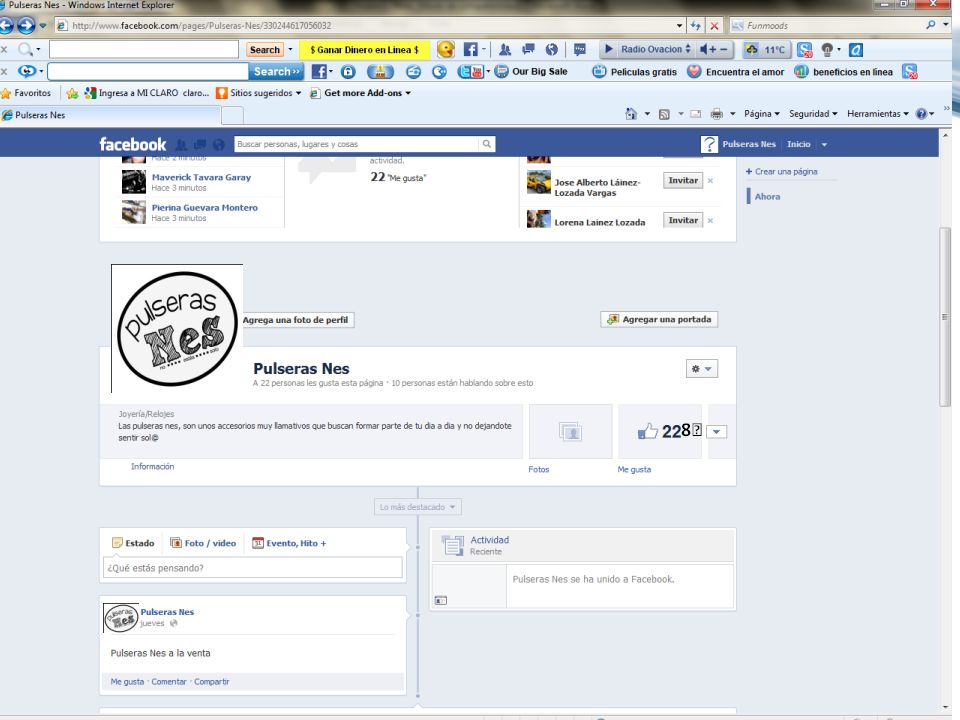Open the Películas gratis toolbar link
Screen dimensions: 960x720
(635, 72)
